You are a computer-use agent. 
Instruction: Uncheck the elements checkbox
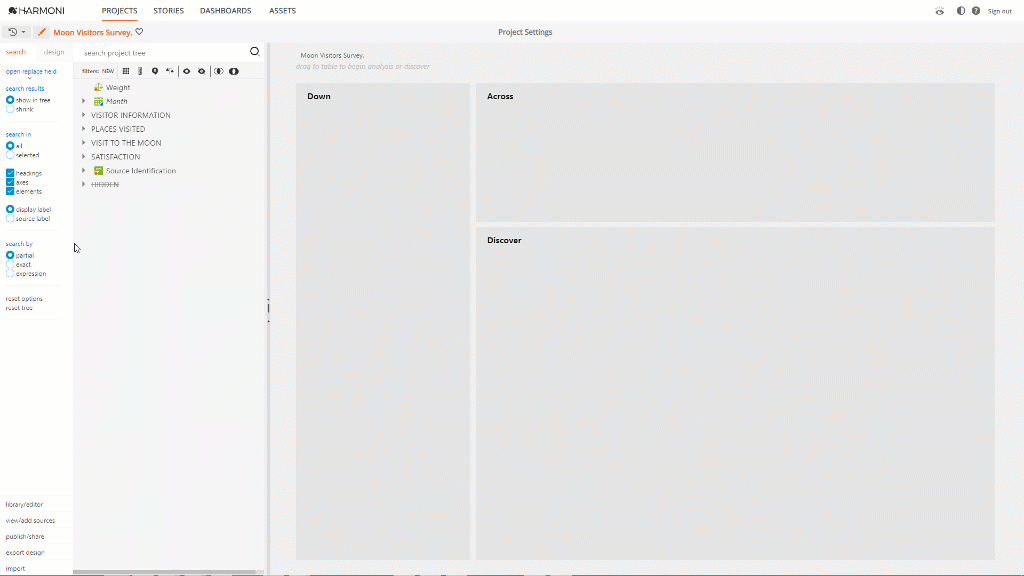pos(10,191)
